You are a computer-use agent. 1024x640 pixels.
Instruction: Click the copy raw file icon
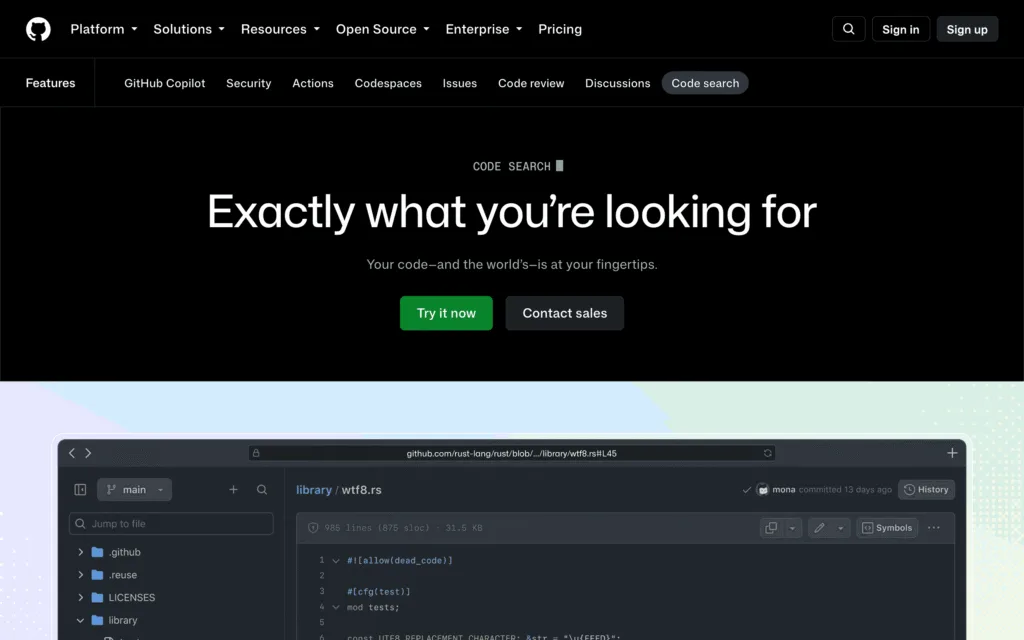click(771, 528)
